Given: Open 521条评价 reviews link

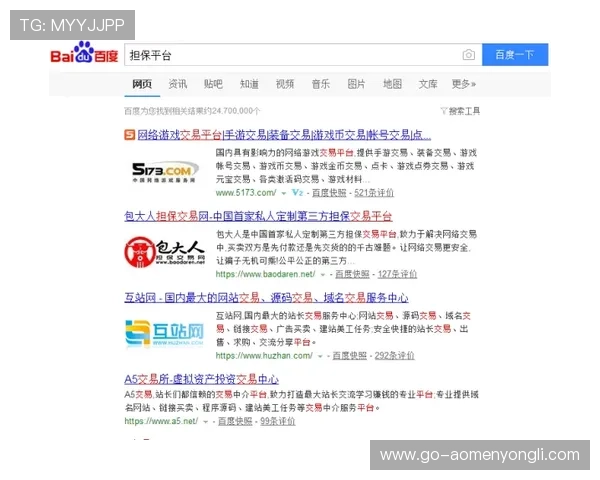Looking at the screenshot, I should coord(374,193).
